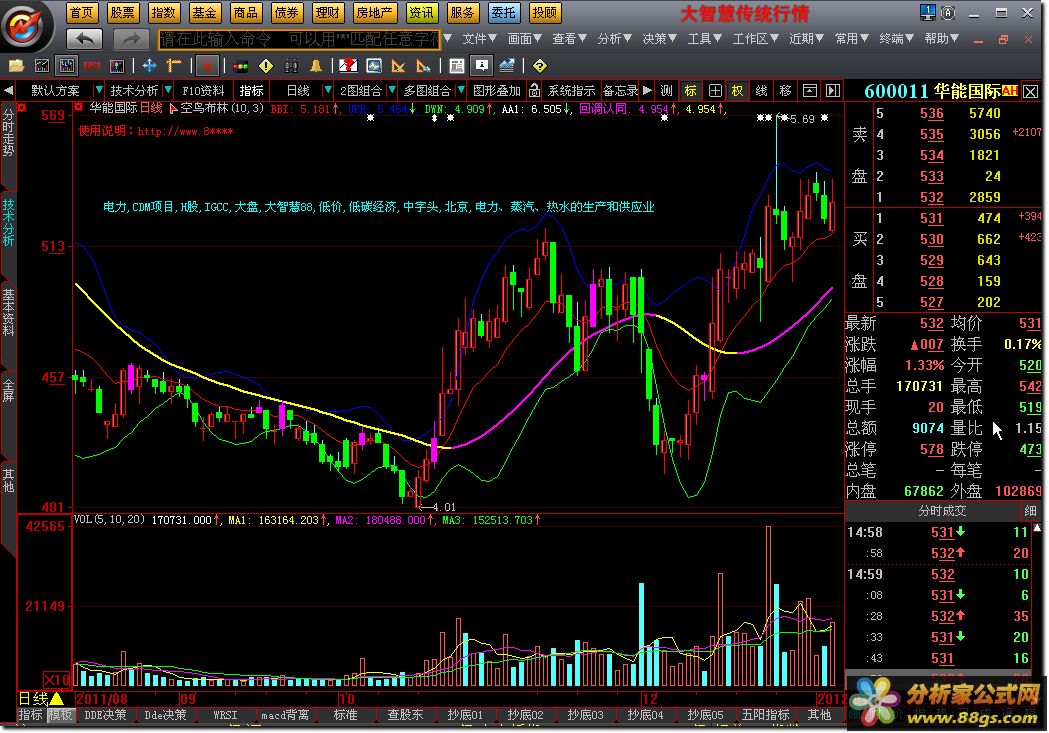Select the 抄底03 indicator tab
The width and height of the screenshot is (1049, 733).
point(585,715)
